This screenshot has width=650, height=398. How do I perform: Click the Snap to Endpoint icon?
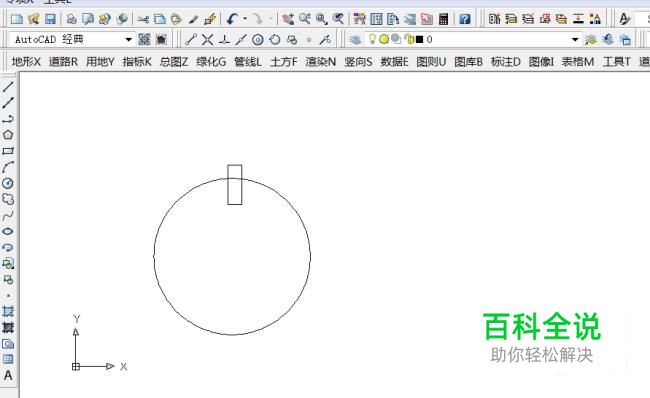click(191, 40)
